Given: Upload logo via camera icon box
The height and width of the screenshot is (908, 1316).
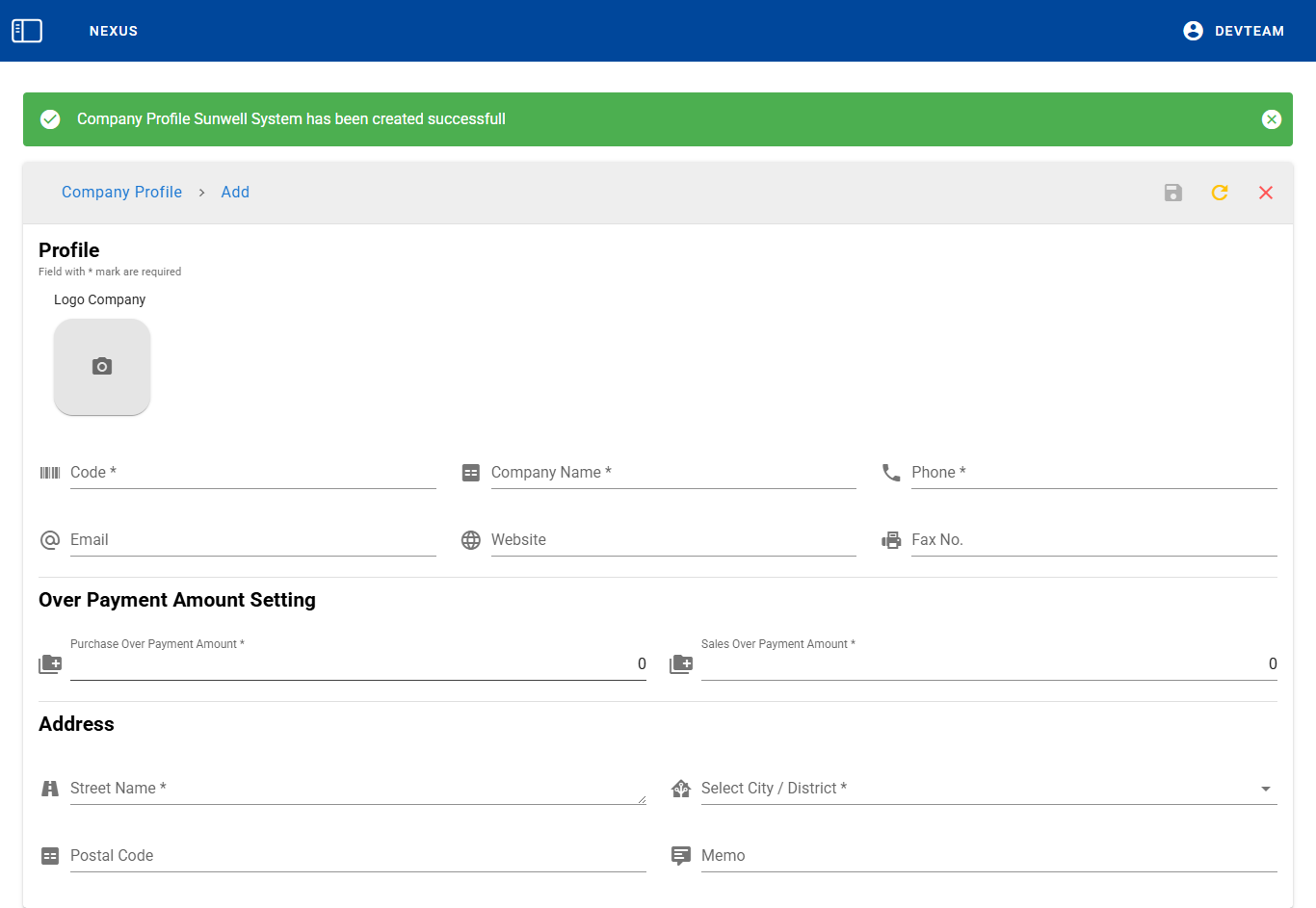Looking at the screenshot, I should tap(102, 367).
